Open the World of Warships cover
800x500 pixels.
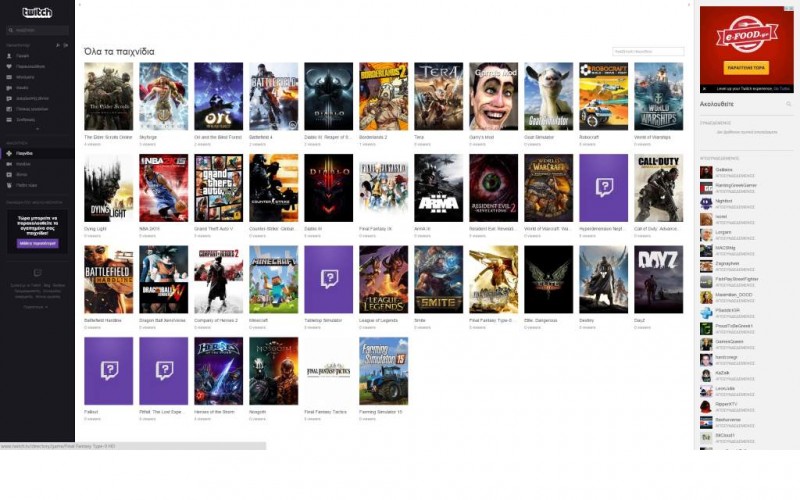point(659,96)
